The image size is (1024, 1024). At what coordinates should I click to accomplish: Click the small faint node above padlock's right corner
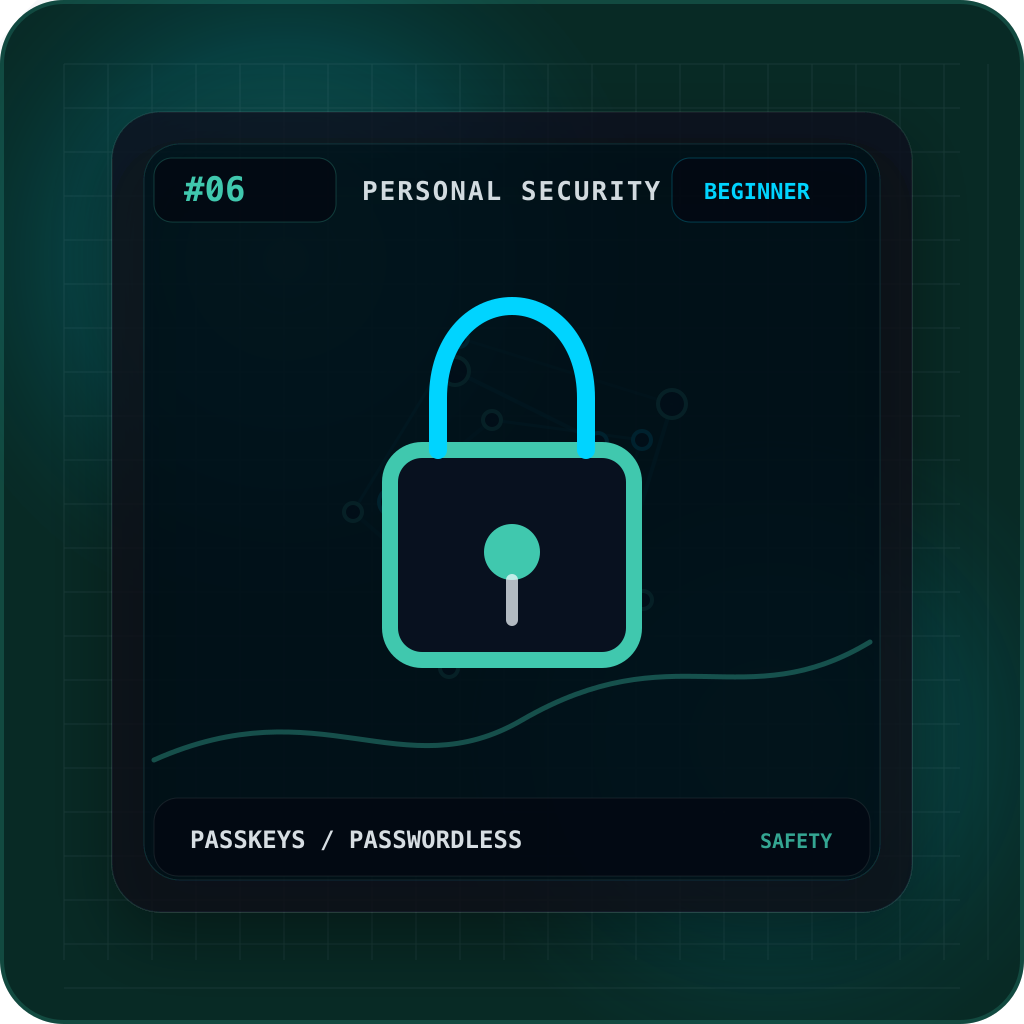pos(642,440)
